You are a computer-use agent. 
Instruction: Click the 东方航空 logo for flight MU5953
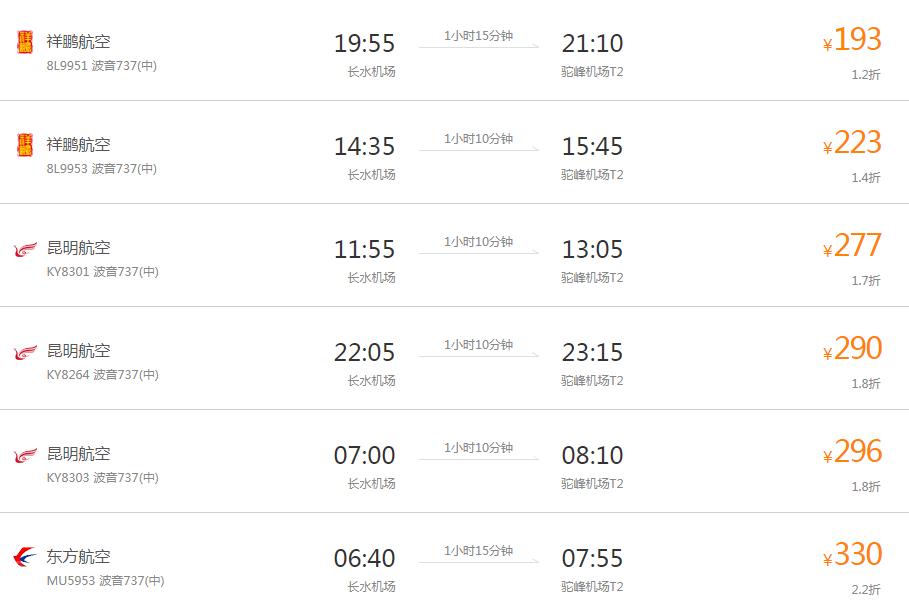pos(25,557)
